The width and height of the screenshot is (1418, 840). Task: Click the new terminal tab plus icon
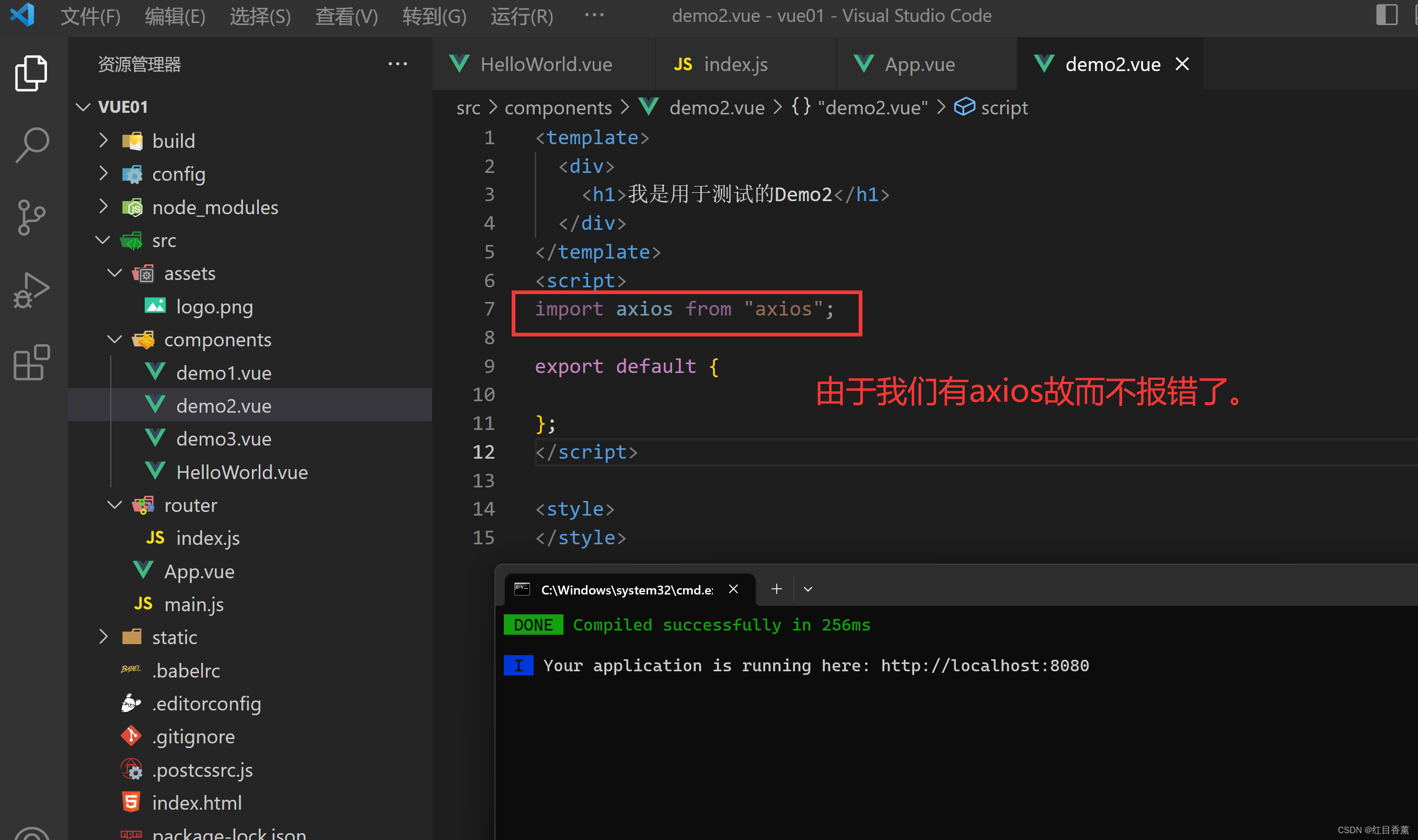[x=776, y=589]
